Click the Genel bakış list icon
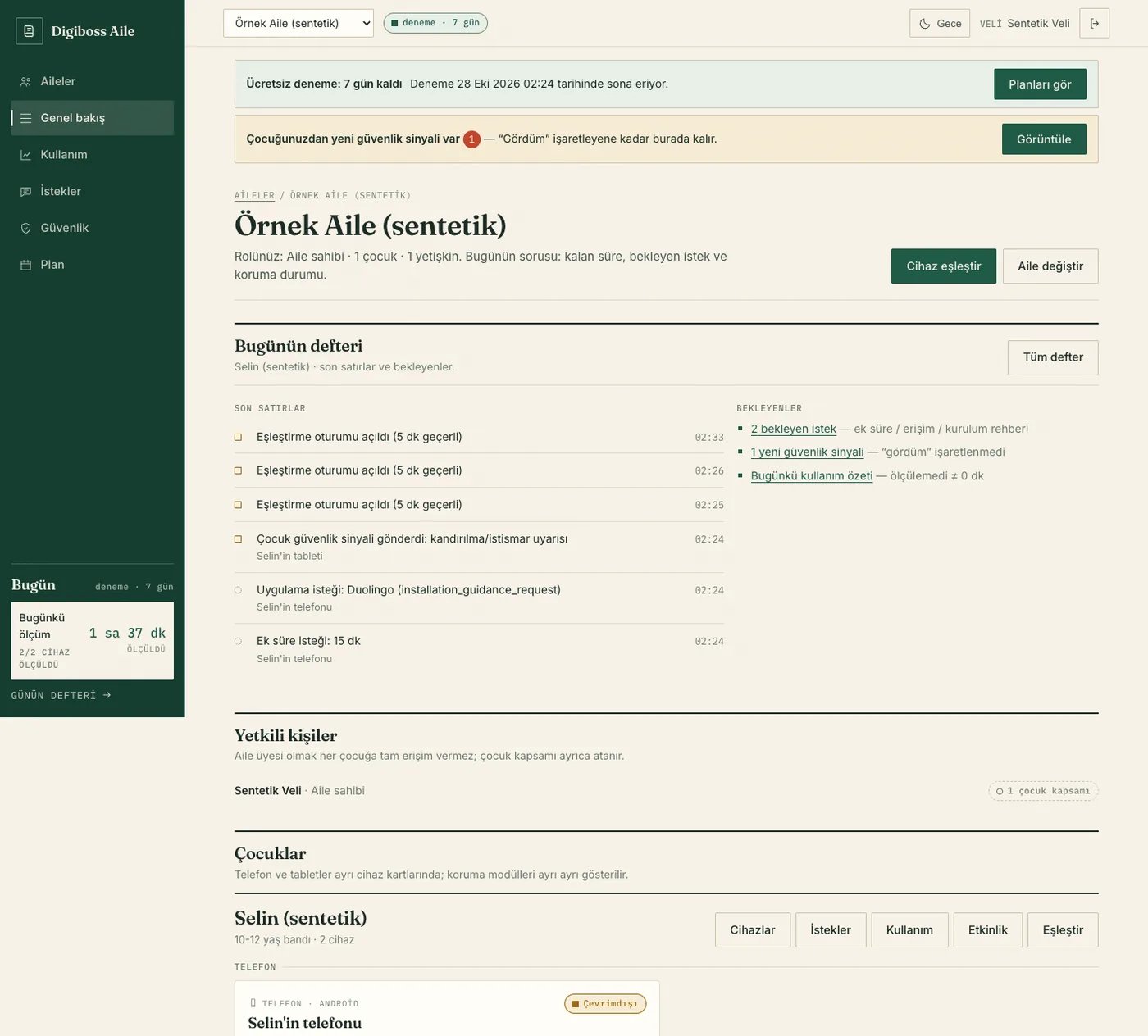Screen dimensions: 1148x1036 point(25,118)
